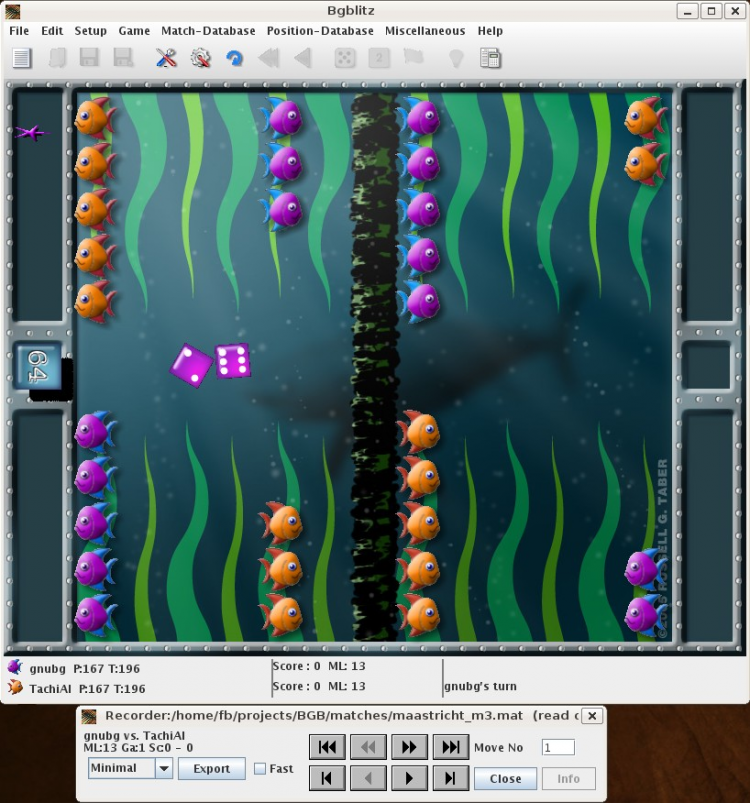Viewport: 750px width, 803px height.
Task: Fast-forward with the double right arrow button
Action: pos(409,746)
